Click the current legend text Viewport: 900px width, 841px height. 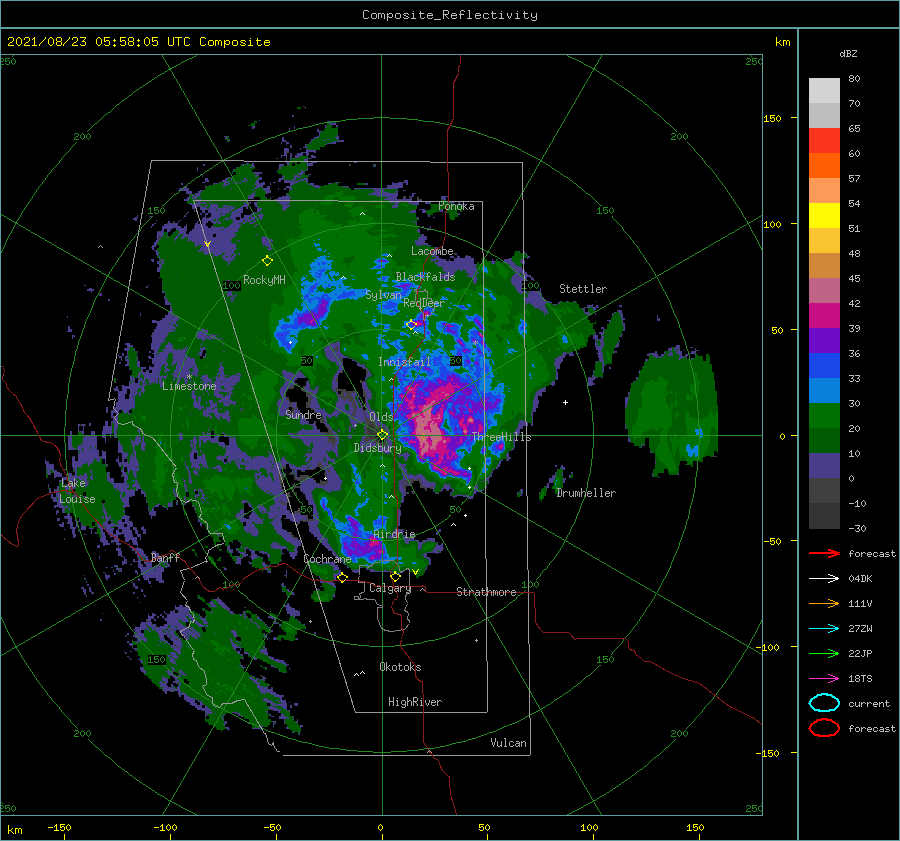point(869,703)
